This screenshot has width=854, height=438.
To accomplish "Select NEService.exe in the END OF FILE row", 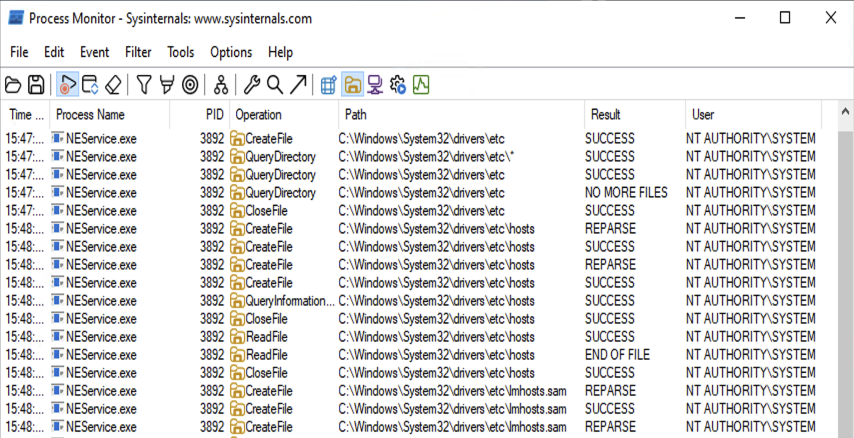I will click(101, 355).
